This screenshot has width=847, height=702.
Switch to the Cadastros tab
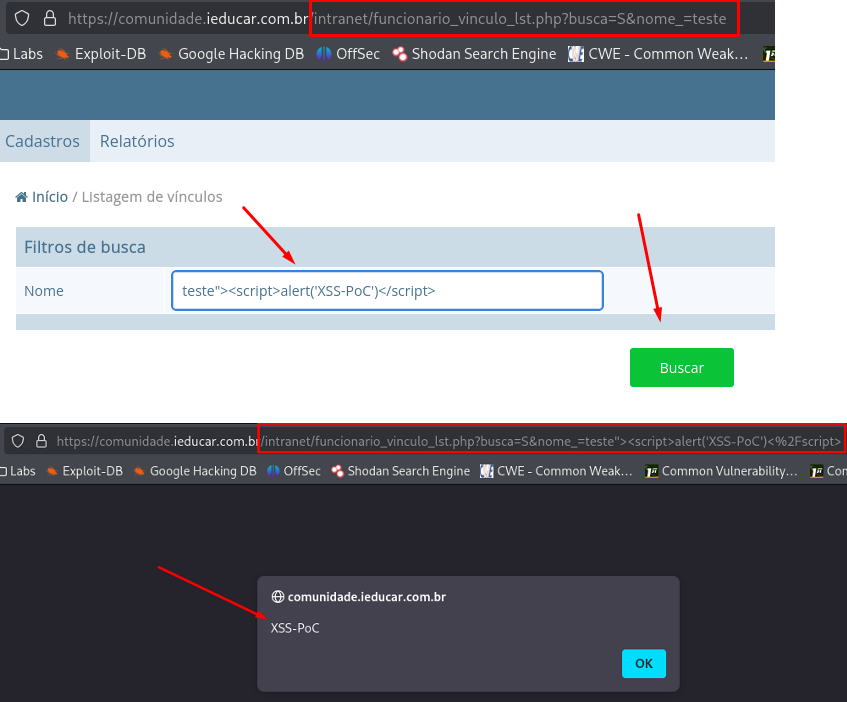43,141
